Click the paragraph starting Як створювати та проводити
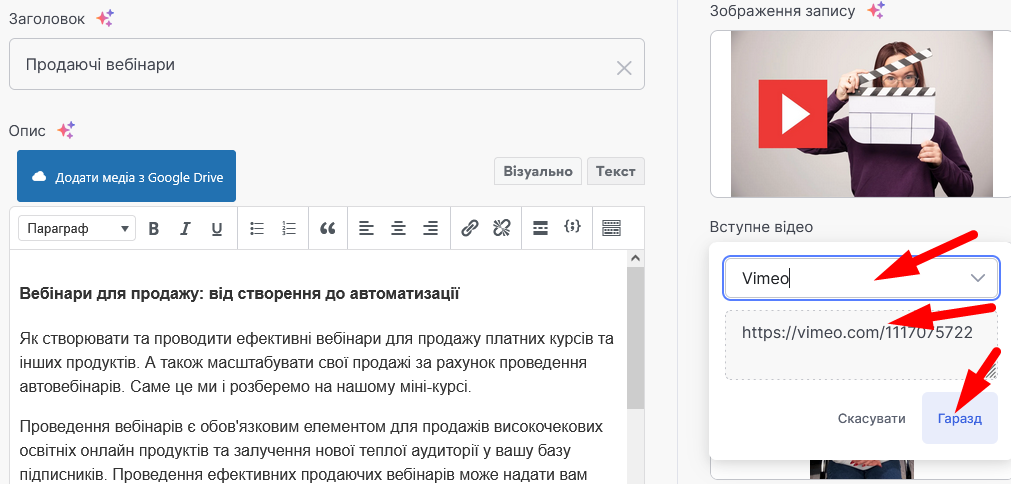The height and width of the screenshot is (484, 1011). tap(317, 363)
